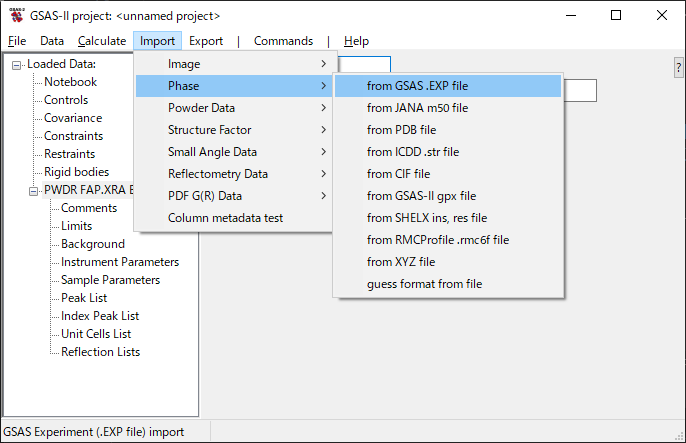This screenshot has width=686, height=443.
Task: Open Reflection Lists in the tree
Action: (100, 352)
